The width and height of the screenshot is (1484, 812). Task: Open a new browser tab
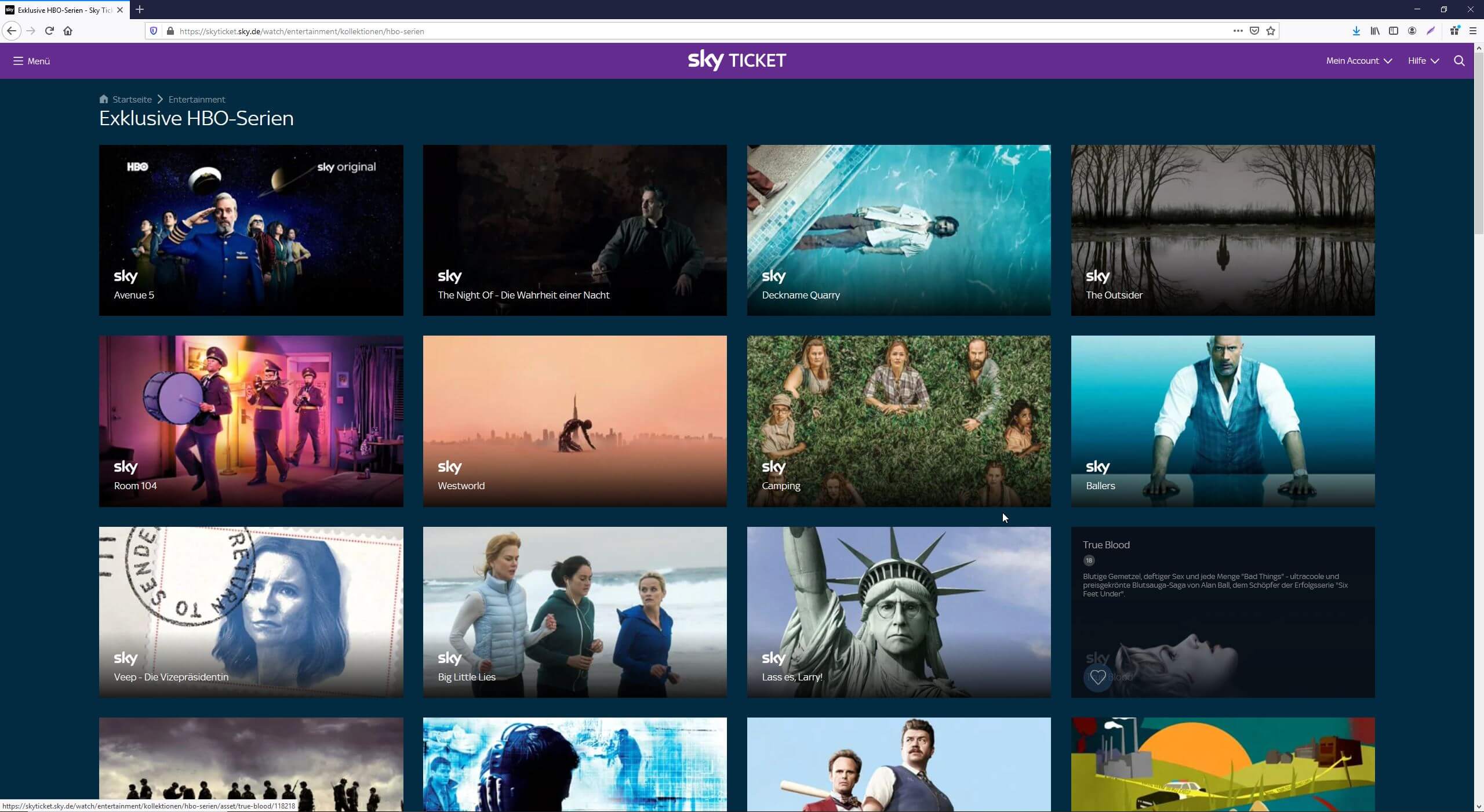tap(140, 9)
